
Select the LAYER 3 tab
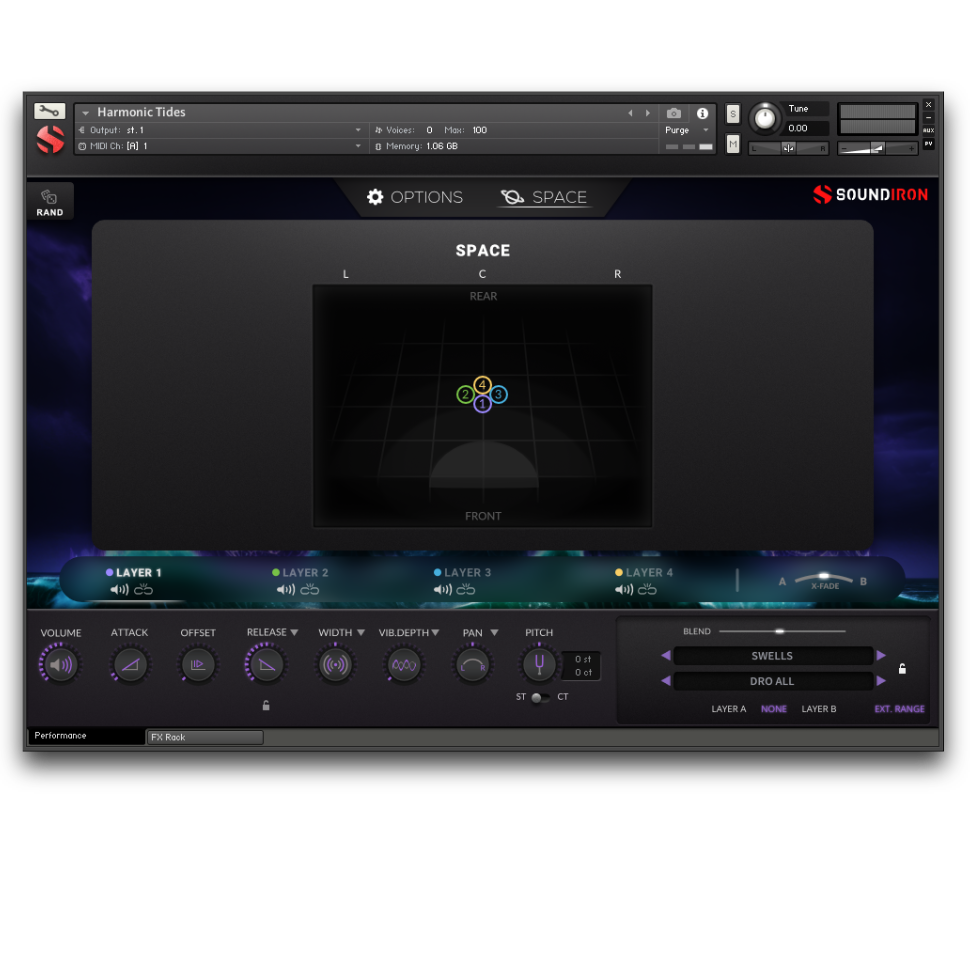pos(463,573)
